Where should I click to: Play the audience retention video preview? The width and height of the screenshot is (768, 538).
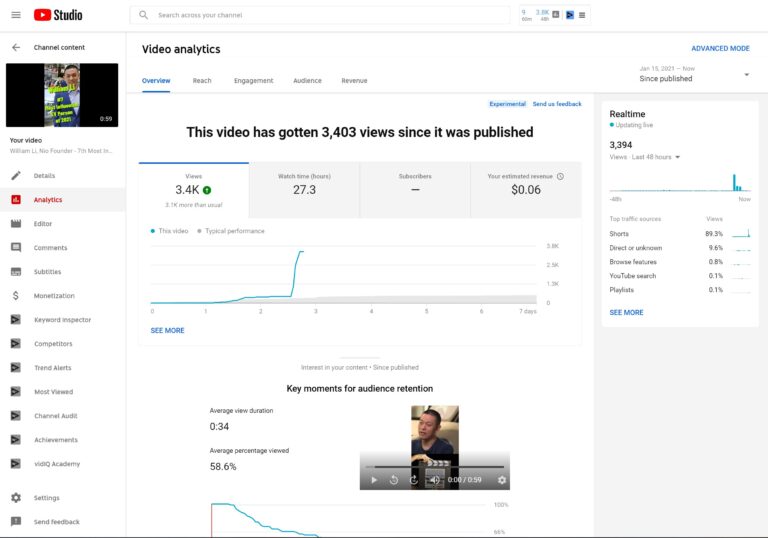click(374, 480)
